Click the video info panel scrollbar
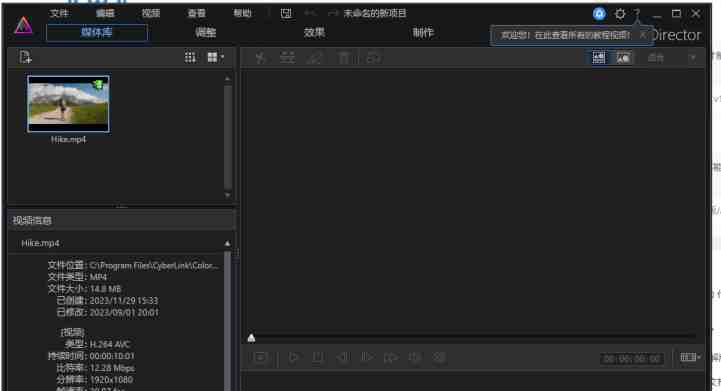 228,320
